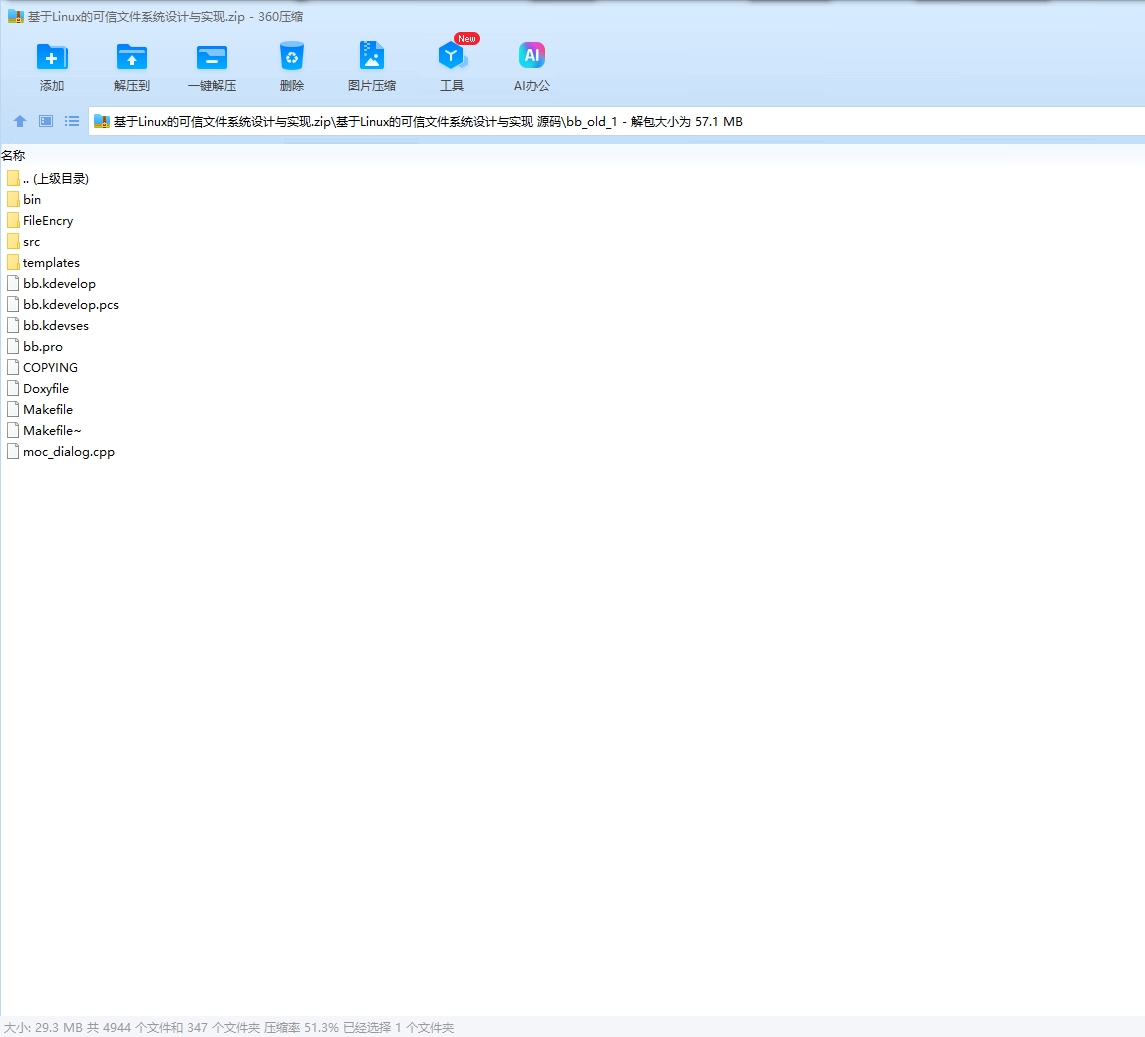Image resolution: width=1145 pixels, height=1037 pixels.
Task: Select file bb.kdevelop
Action: (59, 284)
